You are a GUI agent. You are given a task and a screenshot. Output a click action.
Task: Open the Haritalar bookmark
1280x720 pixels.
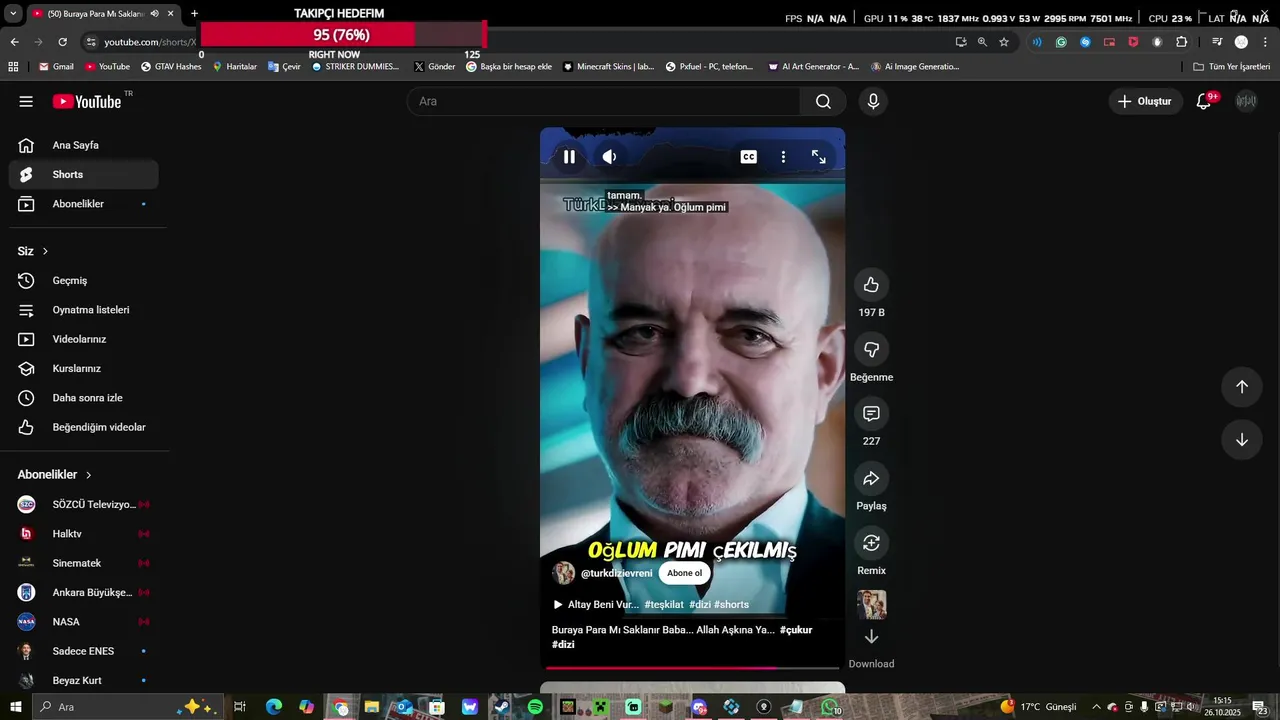pyautogui.click(x=234, y=67)
